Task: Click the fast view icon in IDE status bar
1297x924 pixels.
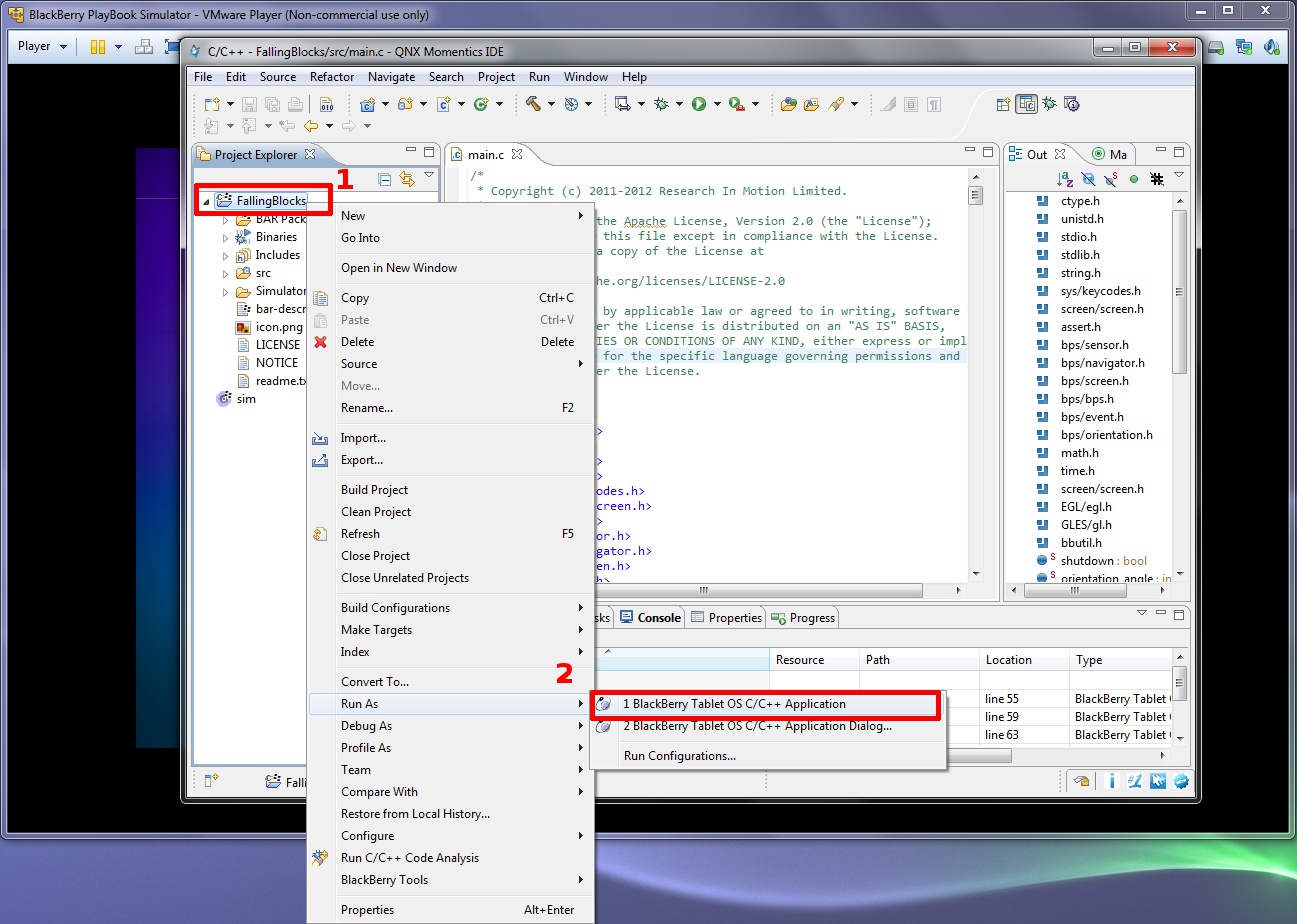Action: point(212,781)
